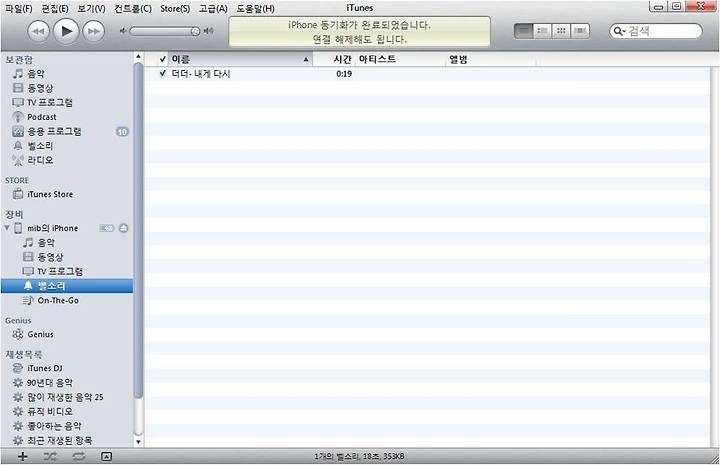The width and height of the screenshot is (720, 465).
Task: Select the mib의 iPhone device
Action: click(x=52, y=228)
